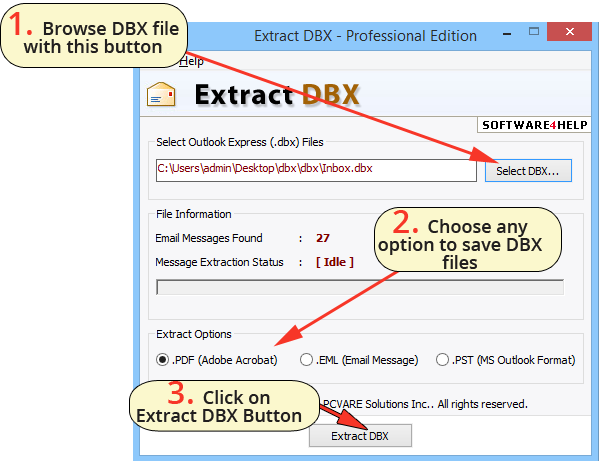Image resolution: width=599 pixels, height=461 pixels.
Task: Click the Email Messages Found count 27
Action: (323, 238)
